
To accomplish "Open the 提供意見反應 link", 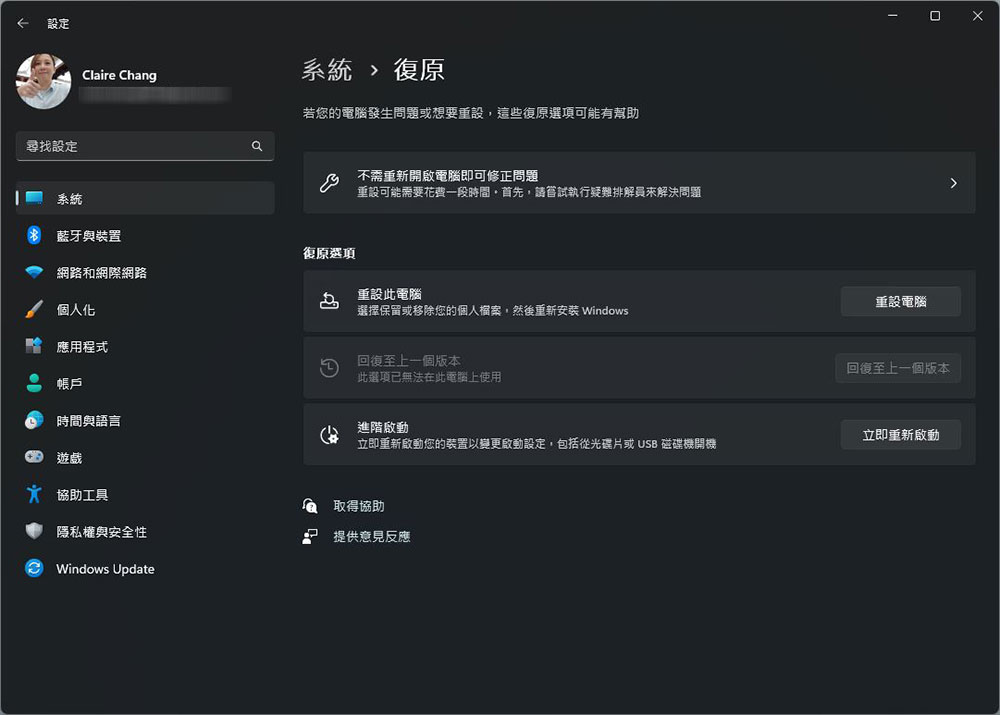I will pyautogui.click(x=371, y=536).
